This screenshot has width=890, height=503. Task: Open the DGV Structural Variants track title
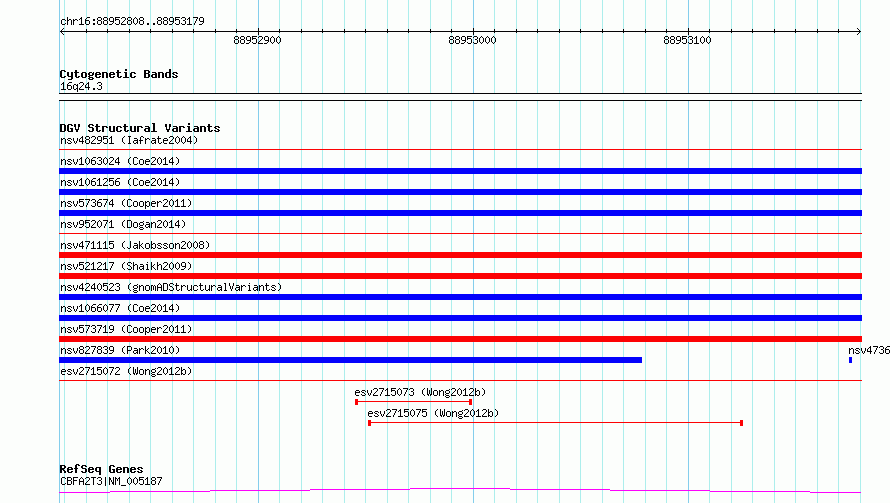(x=140, y=128)
